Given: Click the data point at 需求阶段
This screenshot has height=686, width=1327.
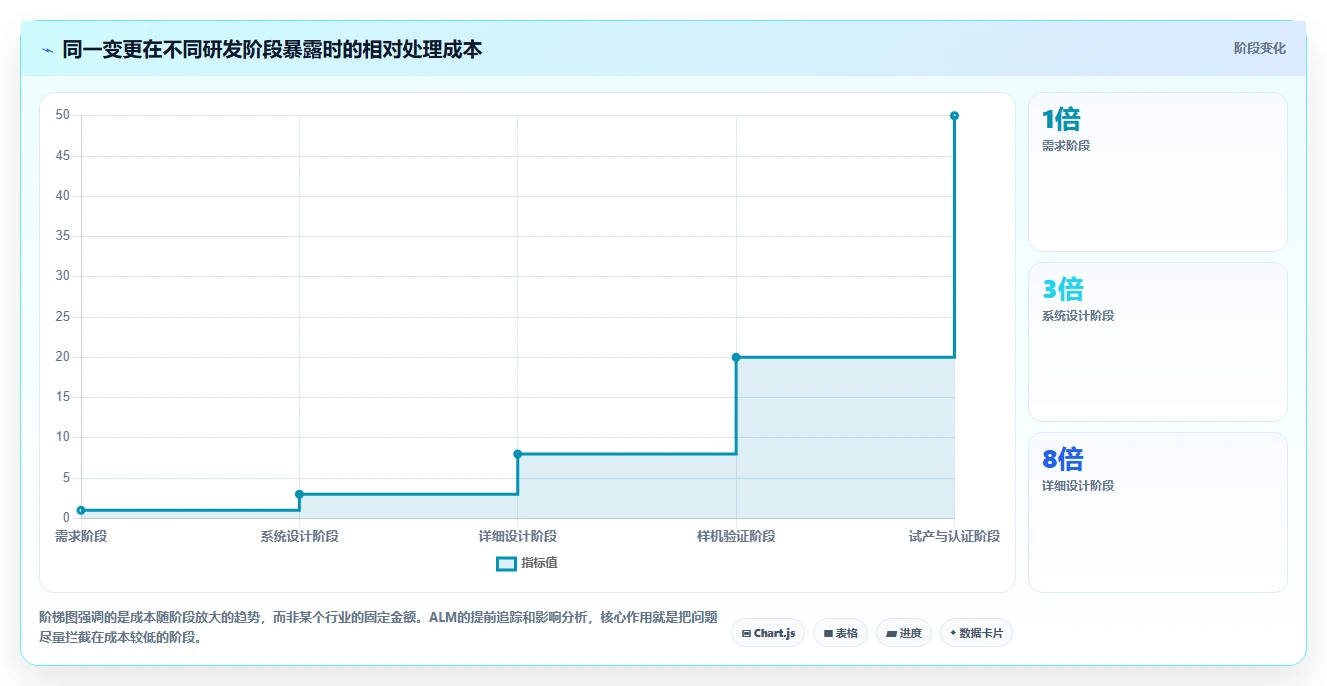Looking at the screenshot, I should coord(81,510).
